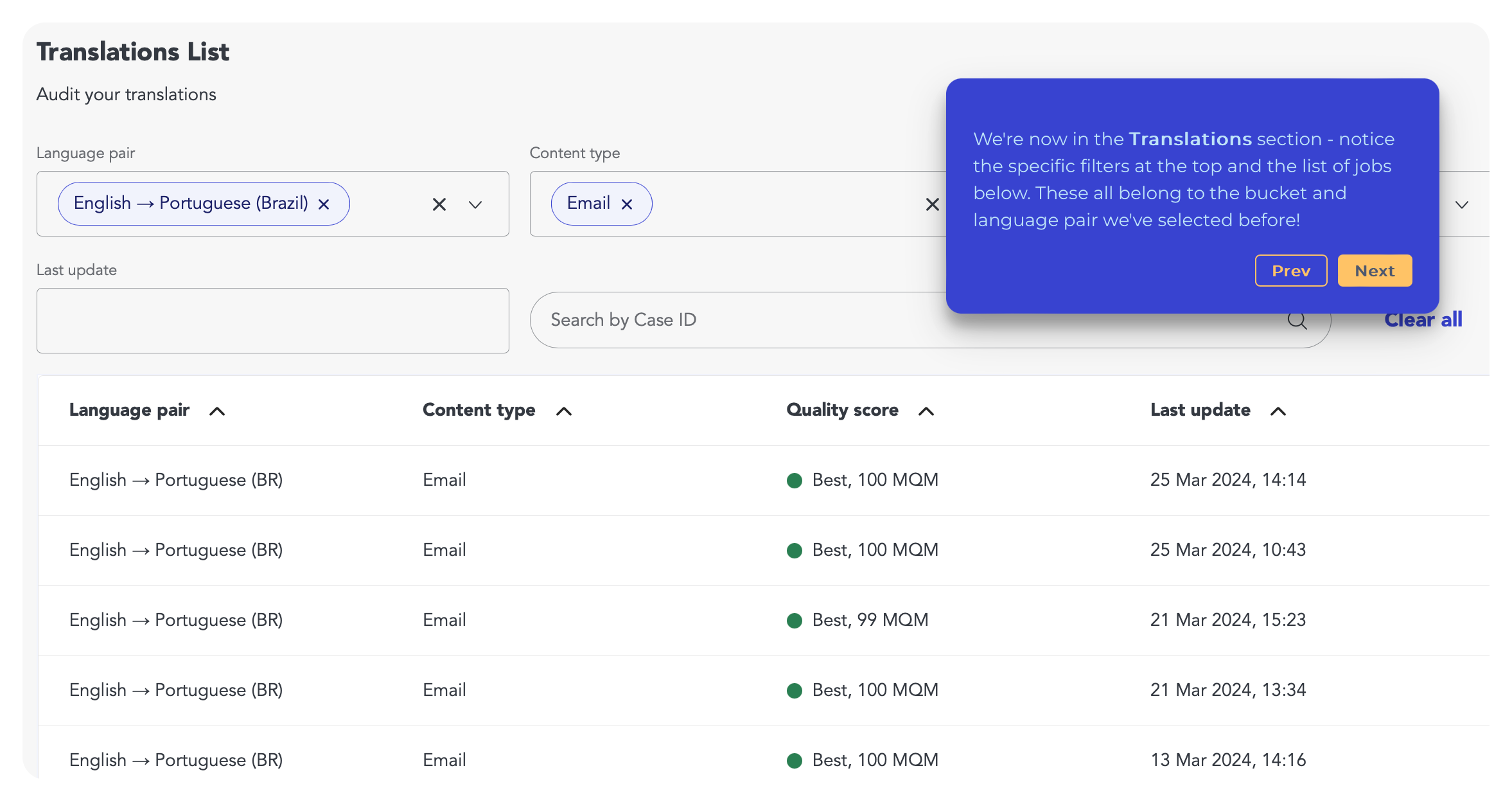Clear all Language pair selections
The height and width of the screenshot is (802, 1512).
click(439, 204)
